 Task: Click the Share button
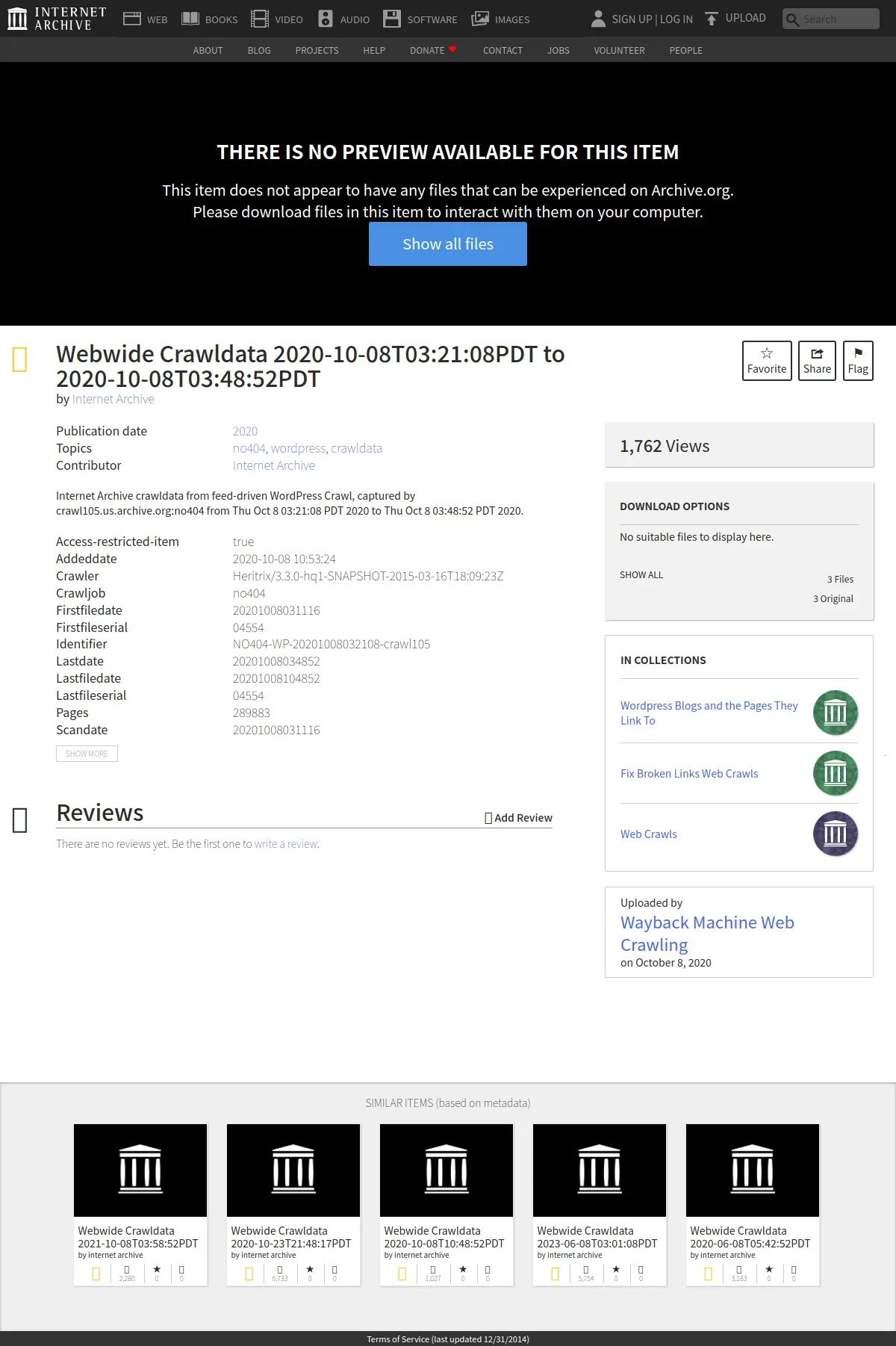[817, 361]
